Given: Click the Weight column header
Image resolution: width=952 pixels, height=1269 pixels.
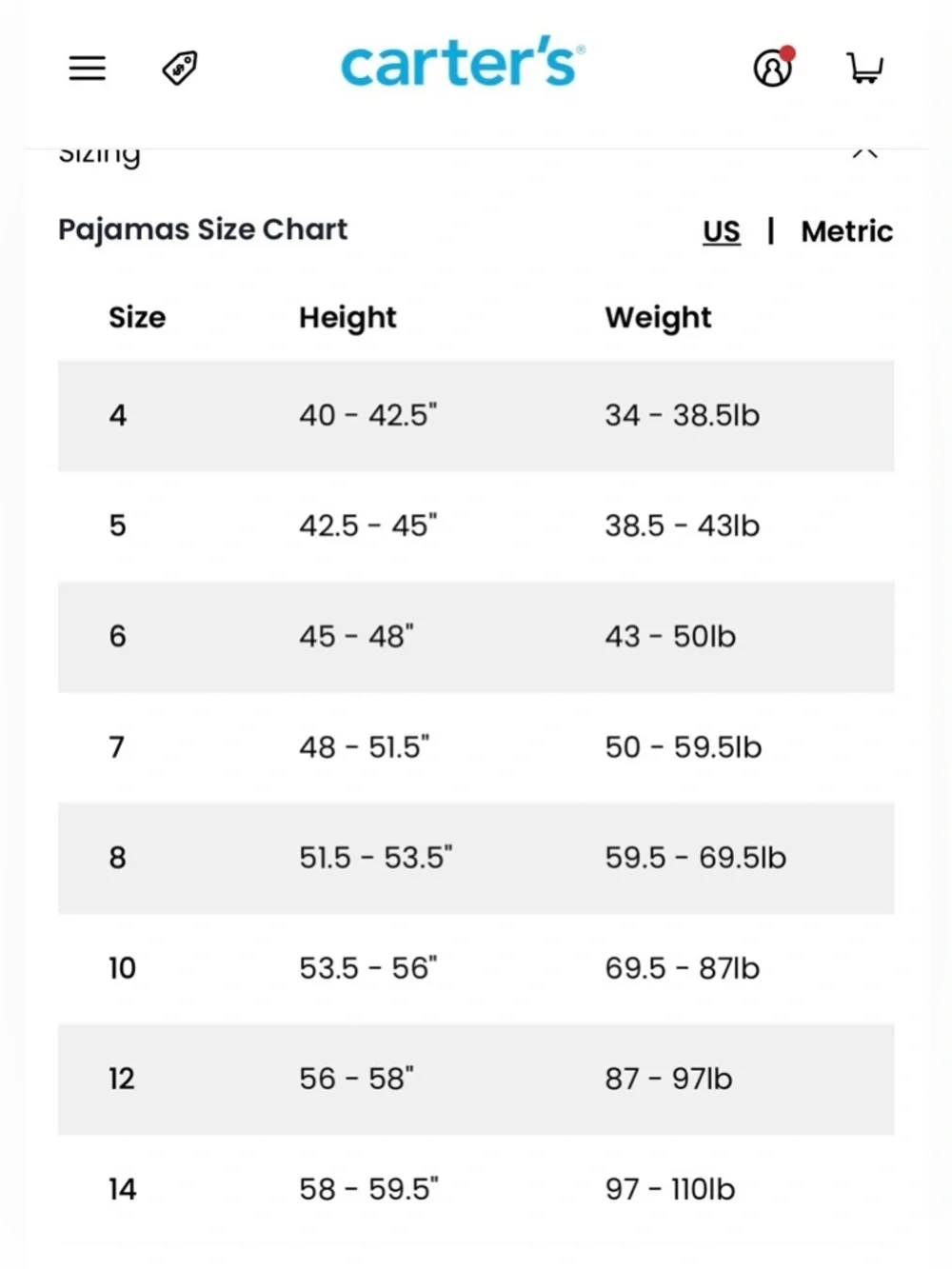Looking at the screenshot, I should click(x=658, y=318).
